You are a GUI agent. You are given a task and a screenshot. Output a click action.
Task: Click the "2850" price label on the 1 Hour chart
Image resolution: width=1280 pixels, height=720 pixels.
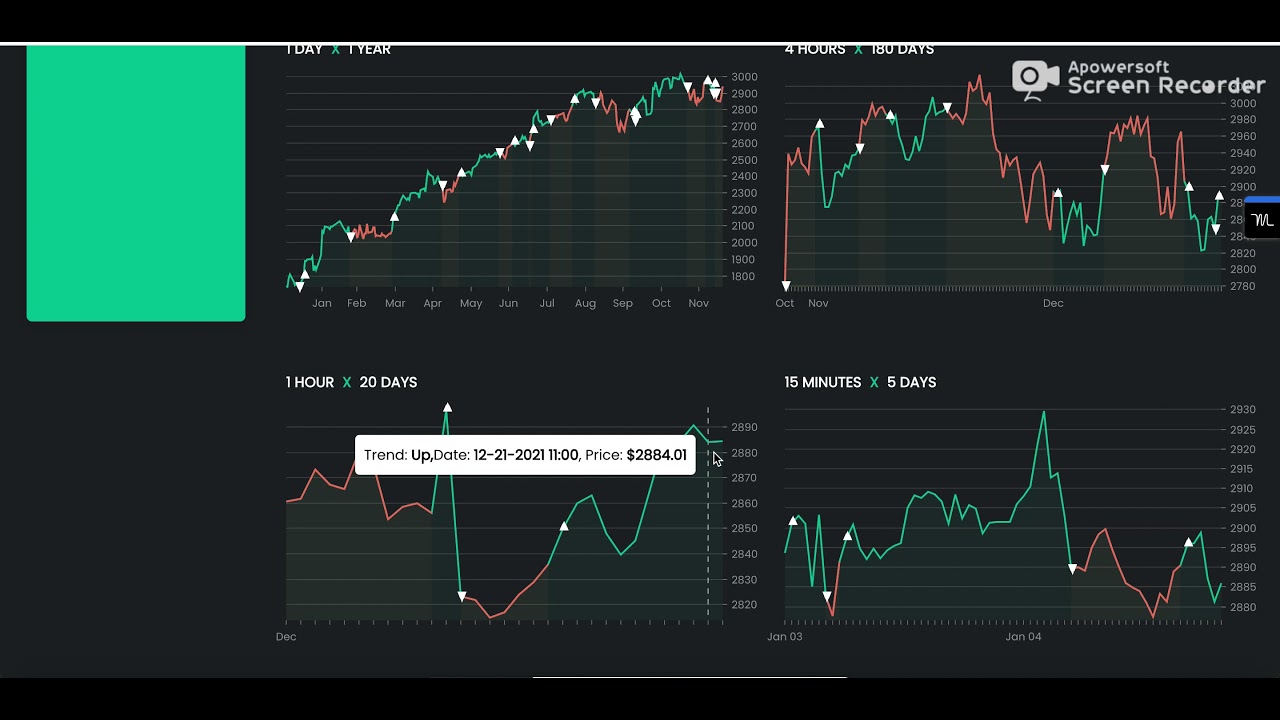[744, 529]
